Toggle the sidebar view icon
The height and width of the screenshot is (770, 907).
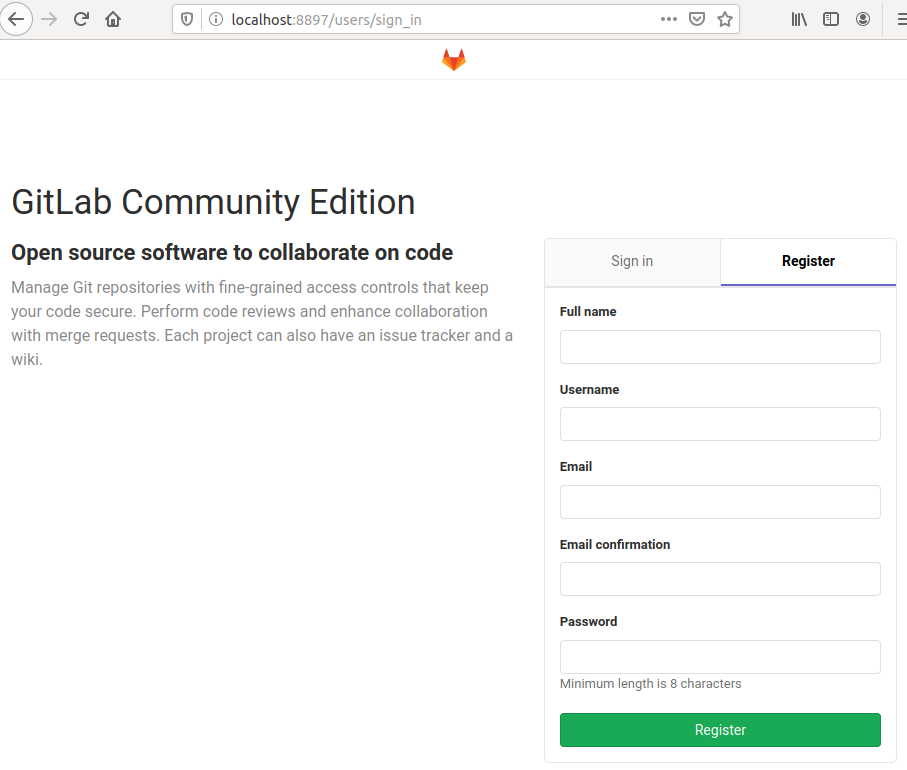[831, 19]
